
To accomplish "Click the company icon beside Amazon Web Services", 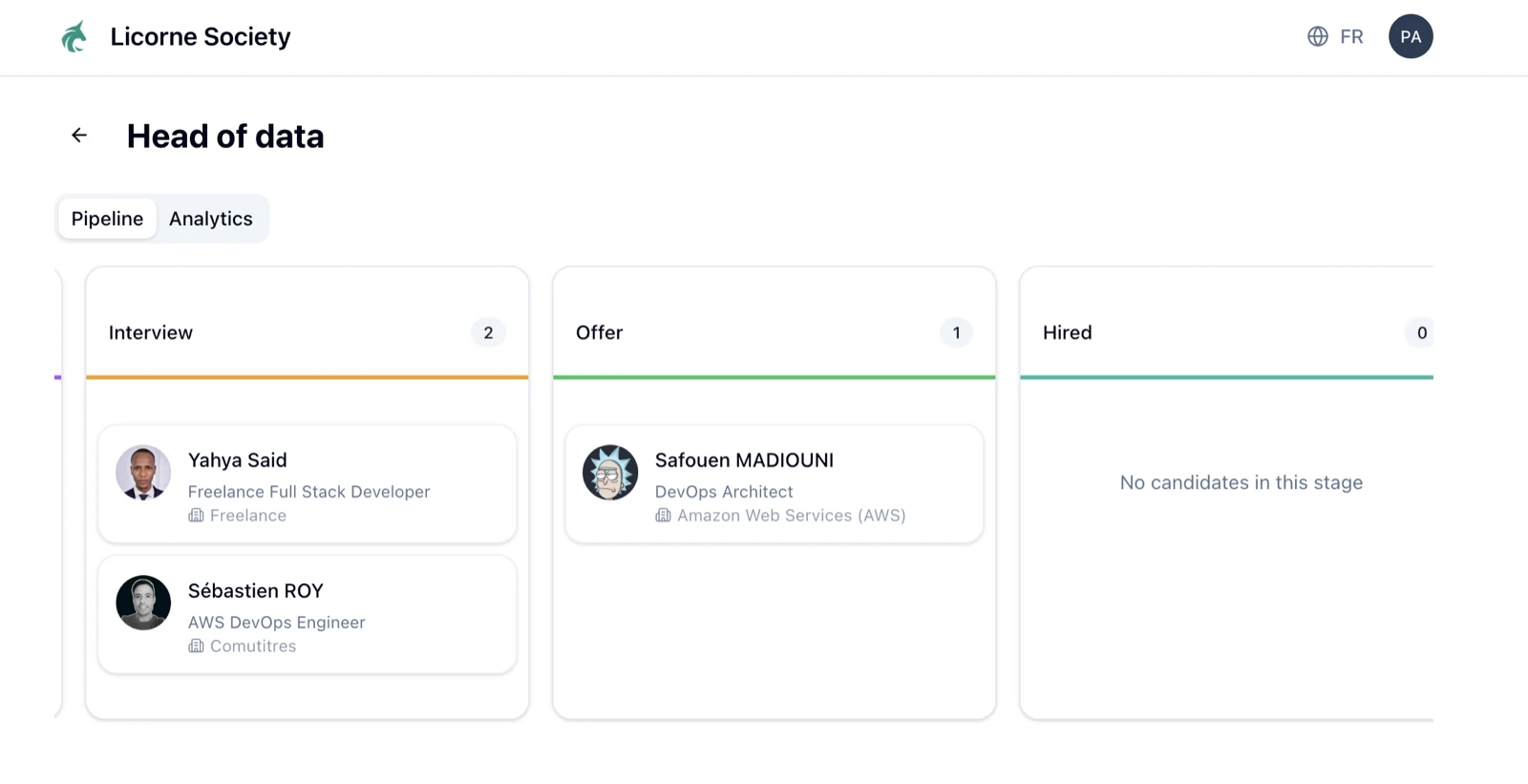I will click(663, 516).
